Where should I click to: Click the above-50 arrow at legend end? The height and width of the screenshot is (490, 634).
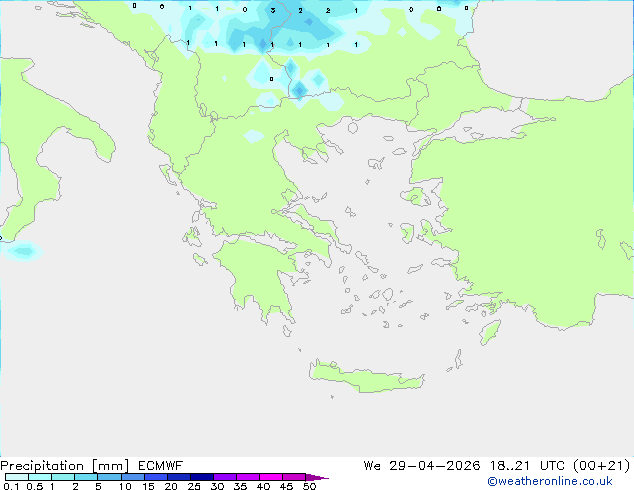[x=317, y=477]
